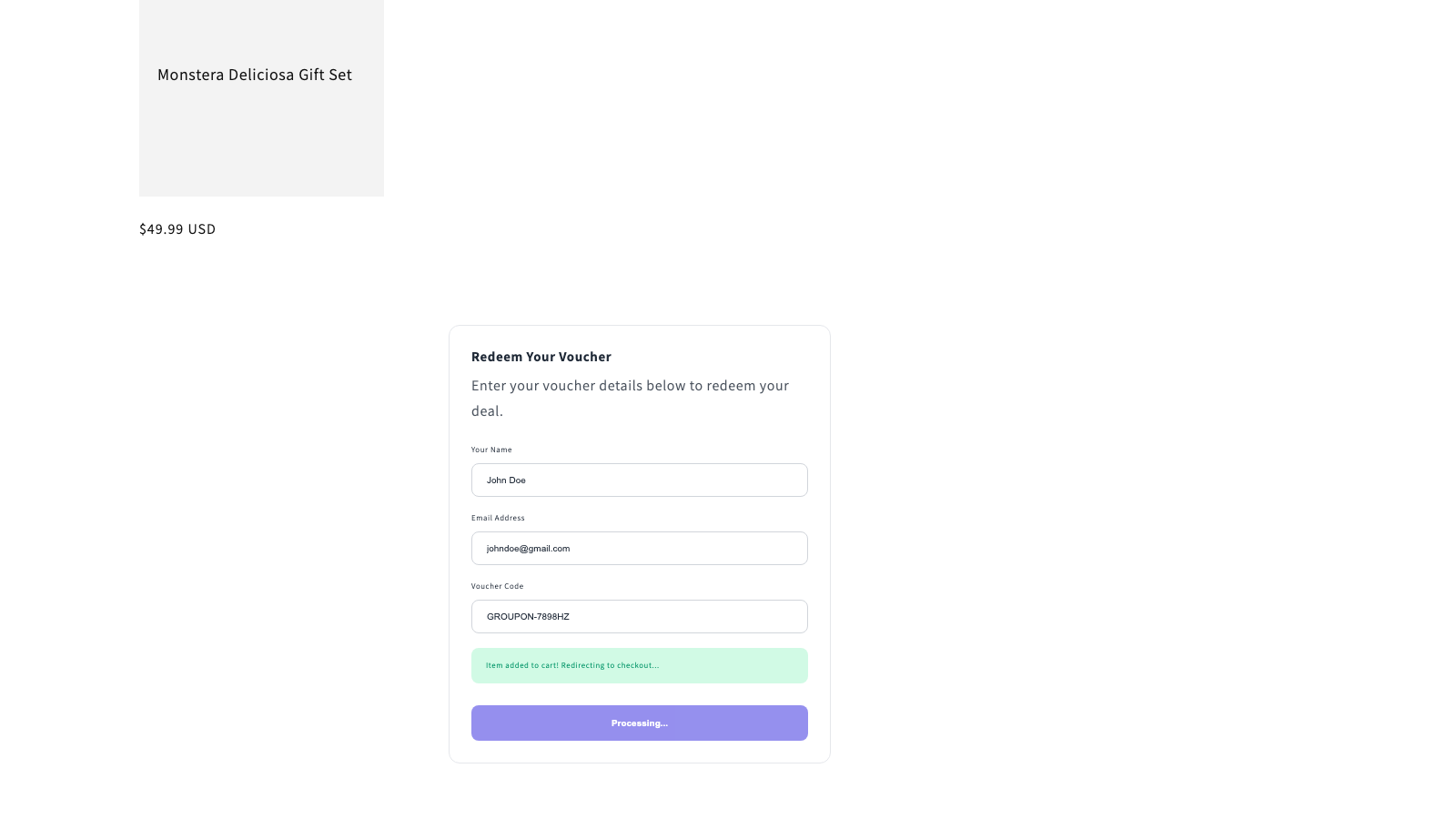Viewport: 1456px width, 819px height.
Task: Click the $49.99 USD price text
Action: [177, 229]
